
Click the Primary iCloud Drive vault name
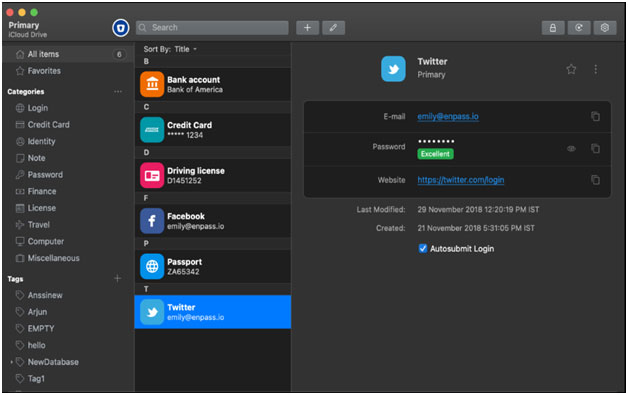28,29
